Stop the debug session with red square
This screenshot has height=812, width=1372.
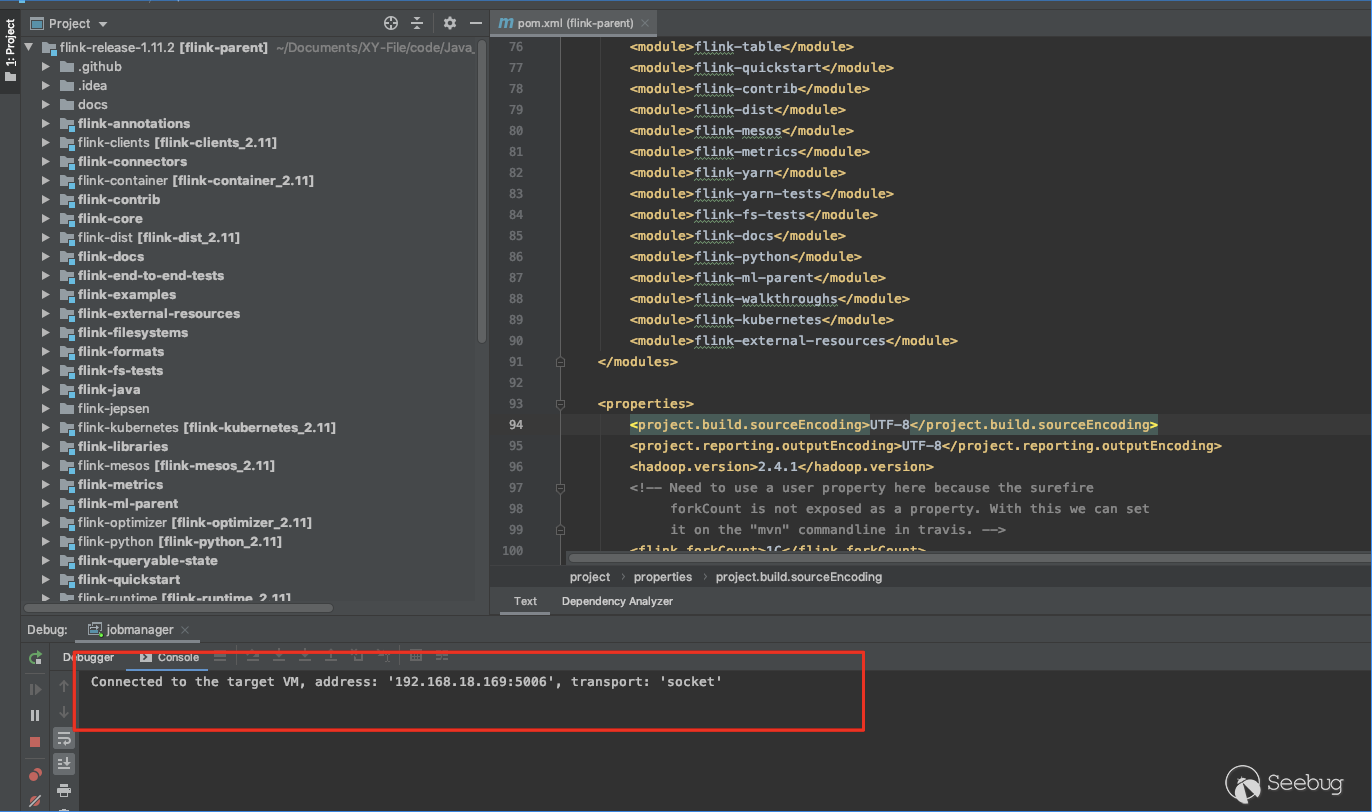pos(35,742)
